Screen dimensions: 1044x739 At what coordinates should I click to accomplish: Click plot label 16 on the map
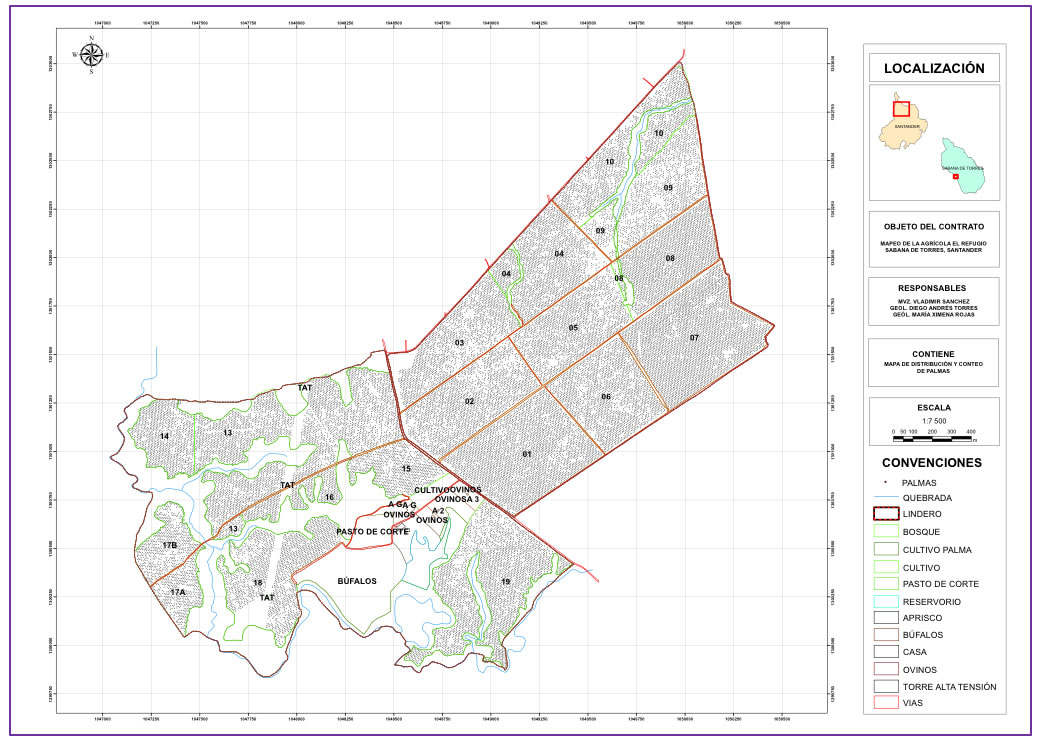tap(329, 497)
